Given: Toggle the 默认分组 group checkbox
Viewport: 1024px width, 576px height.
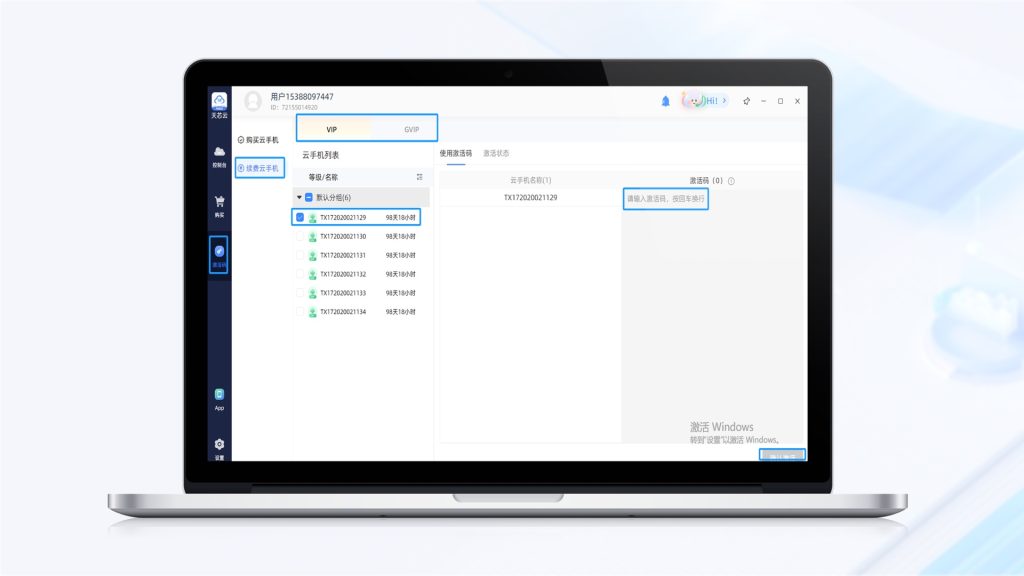Looking at the screenshot, I should coord(309,197).
